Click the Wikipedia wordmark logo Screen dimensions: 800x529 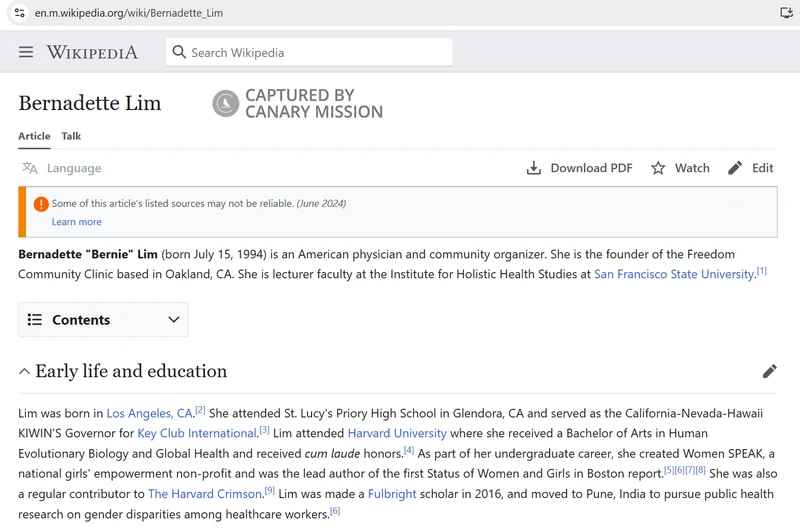(x=92, y=52)
